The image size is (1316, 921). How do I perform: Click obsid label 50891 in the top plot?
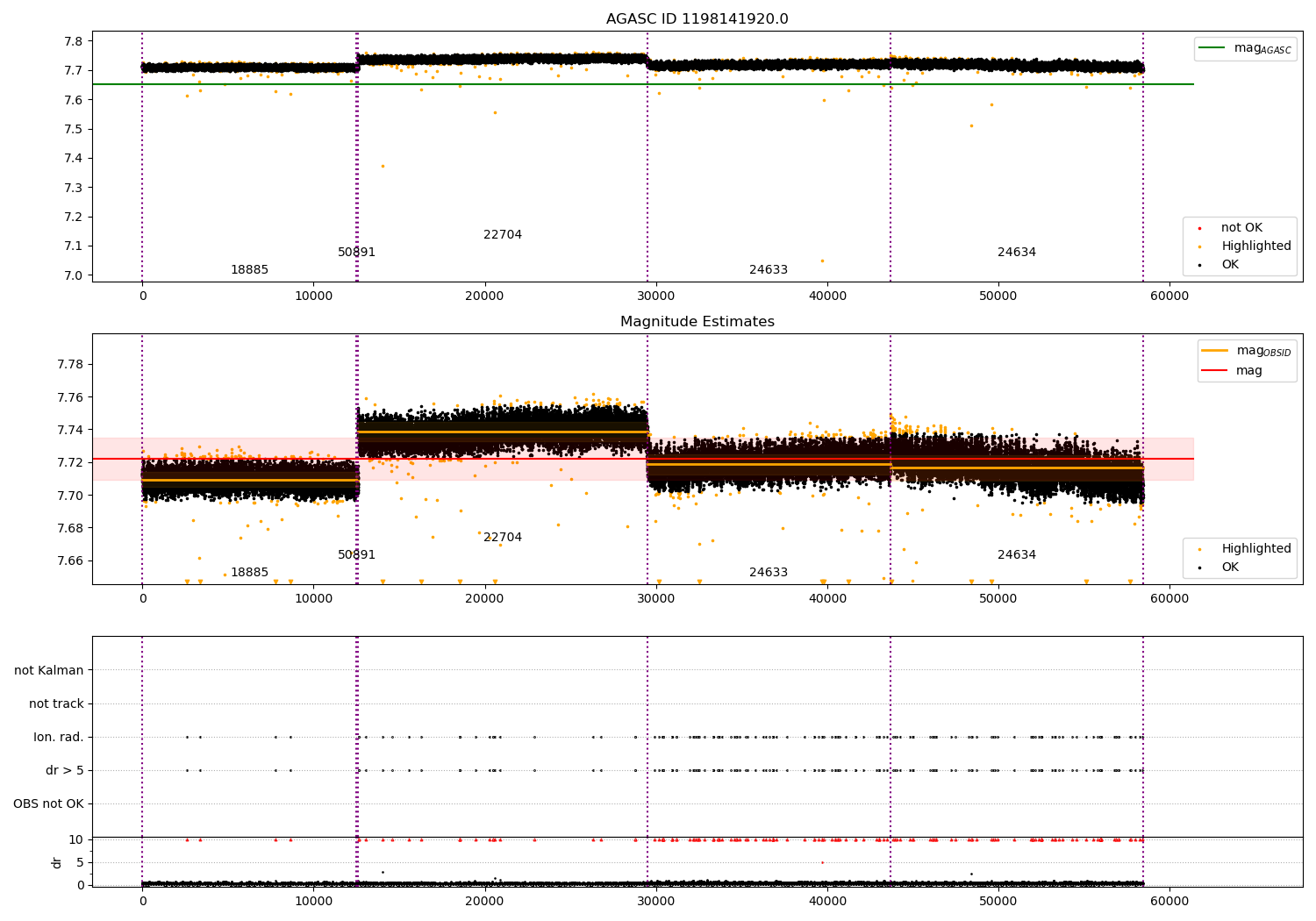(x=356, y=253)
